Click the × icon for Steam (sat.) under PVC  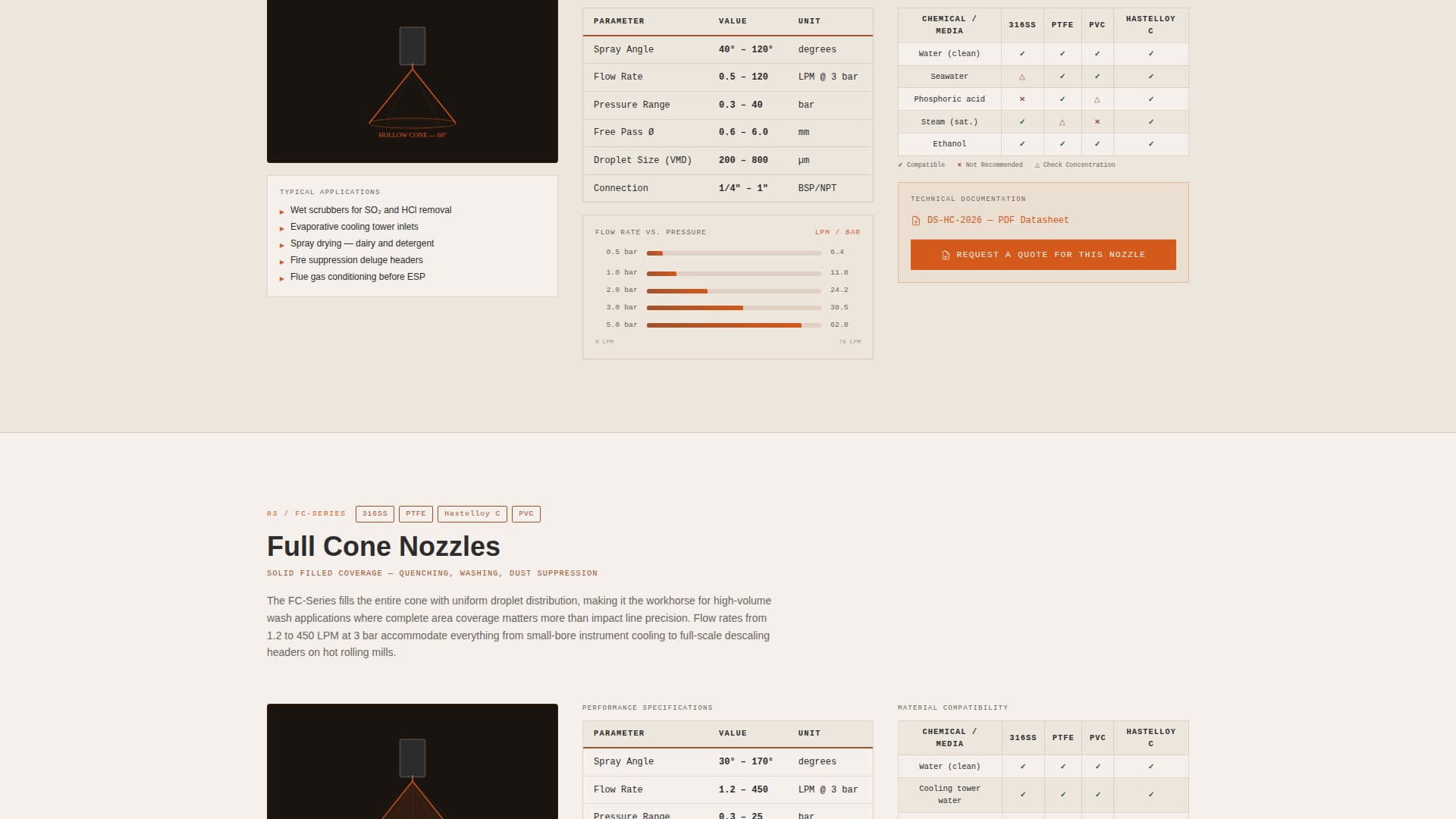pyautogui.click(x=1097, y=121)
